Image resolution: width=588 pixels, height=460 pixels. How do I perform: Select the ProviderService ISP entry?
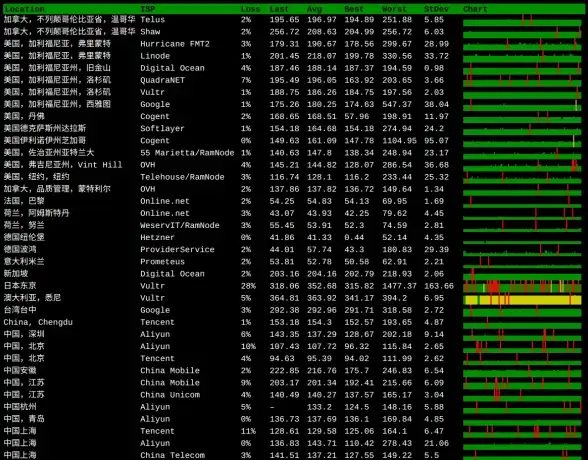coord(177,249)
